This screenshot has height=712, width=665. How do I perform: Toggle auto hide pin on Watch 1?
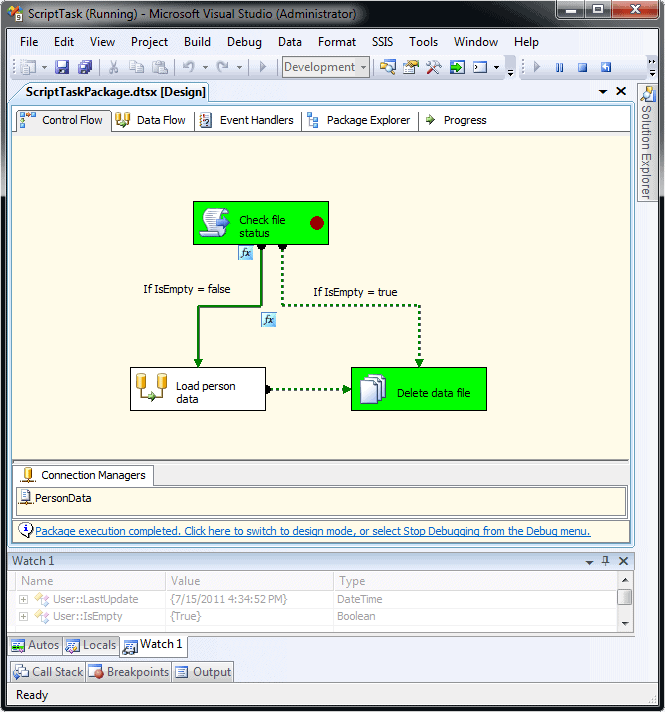(605, 561)
